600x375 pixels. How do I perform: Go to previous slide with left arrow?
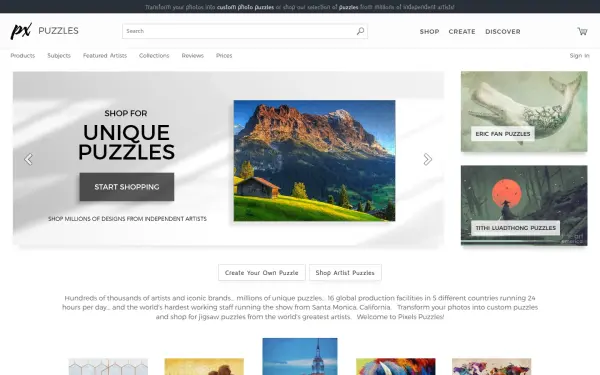click(28, 159)
